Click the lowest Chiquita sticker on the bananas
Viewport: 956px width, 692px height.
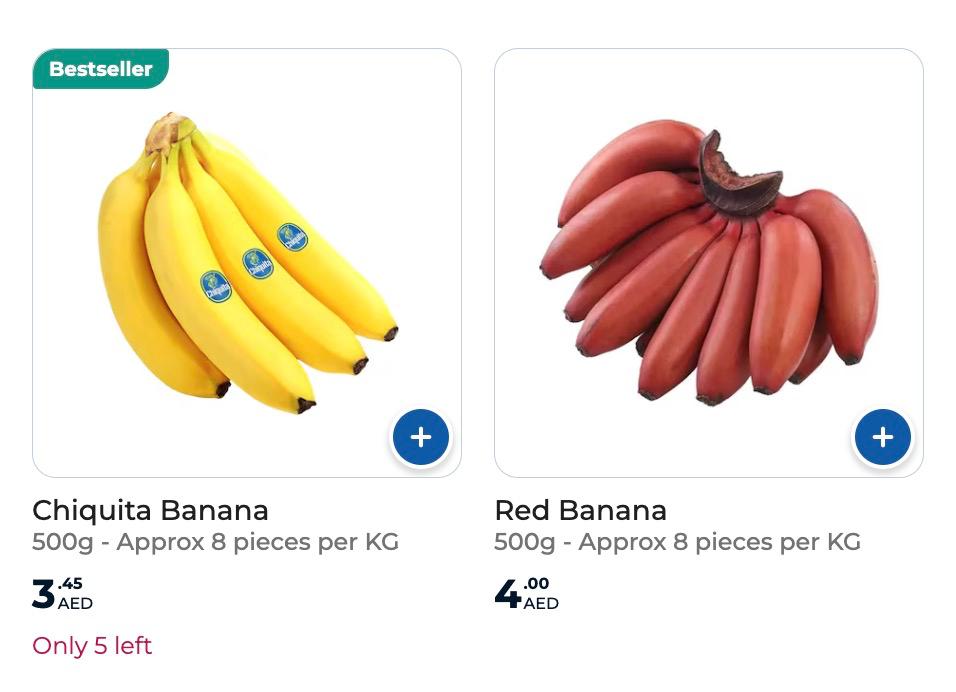point(215,287)
